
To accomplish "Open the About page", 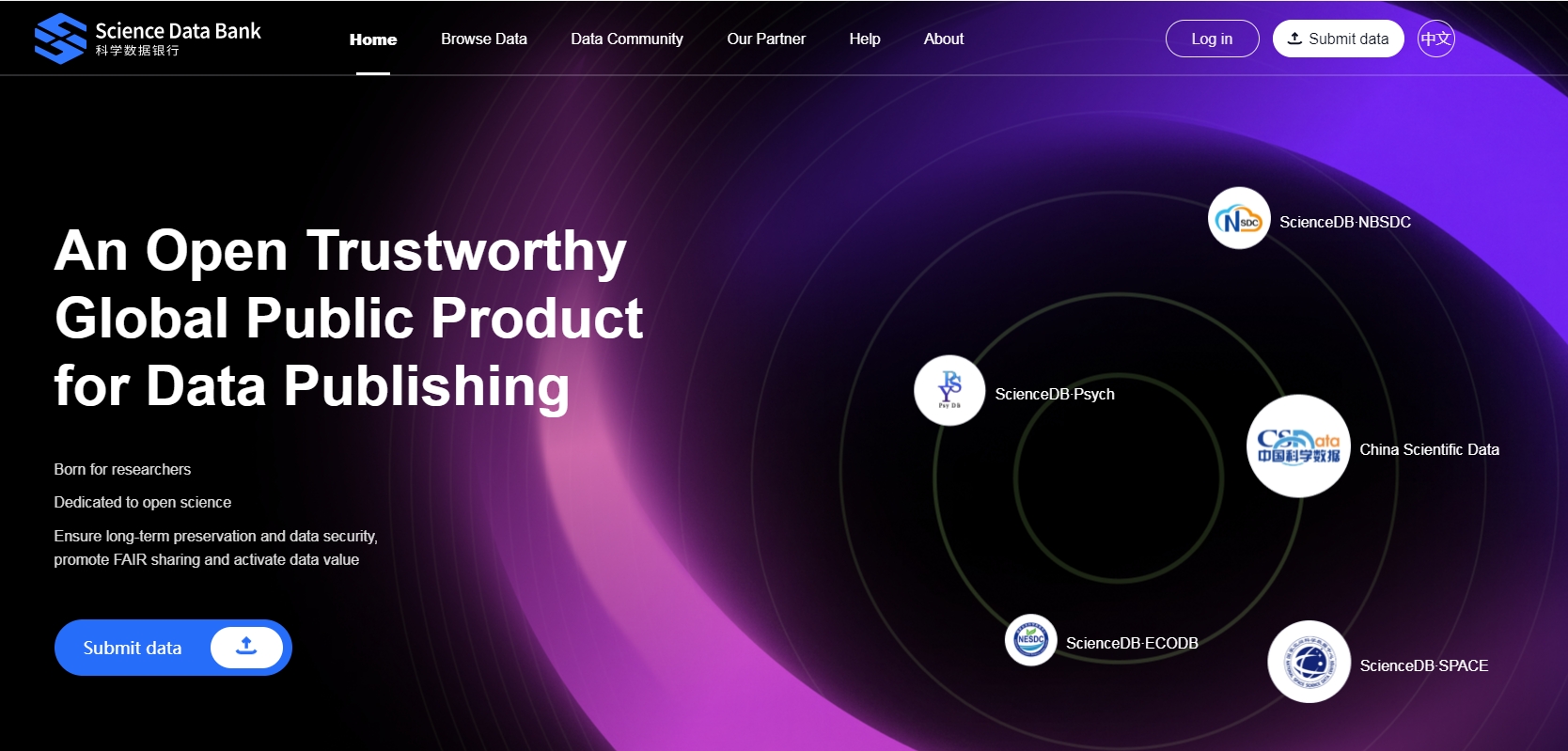I will 944,39.
